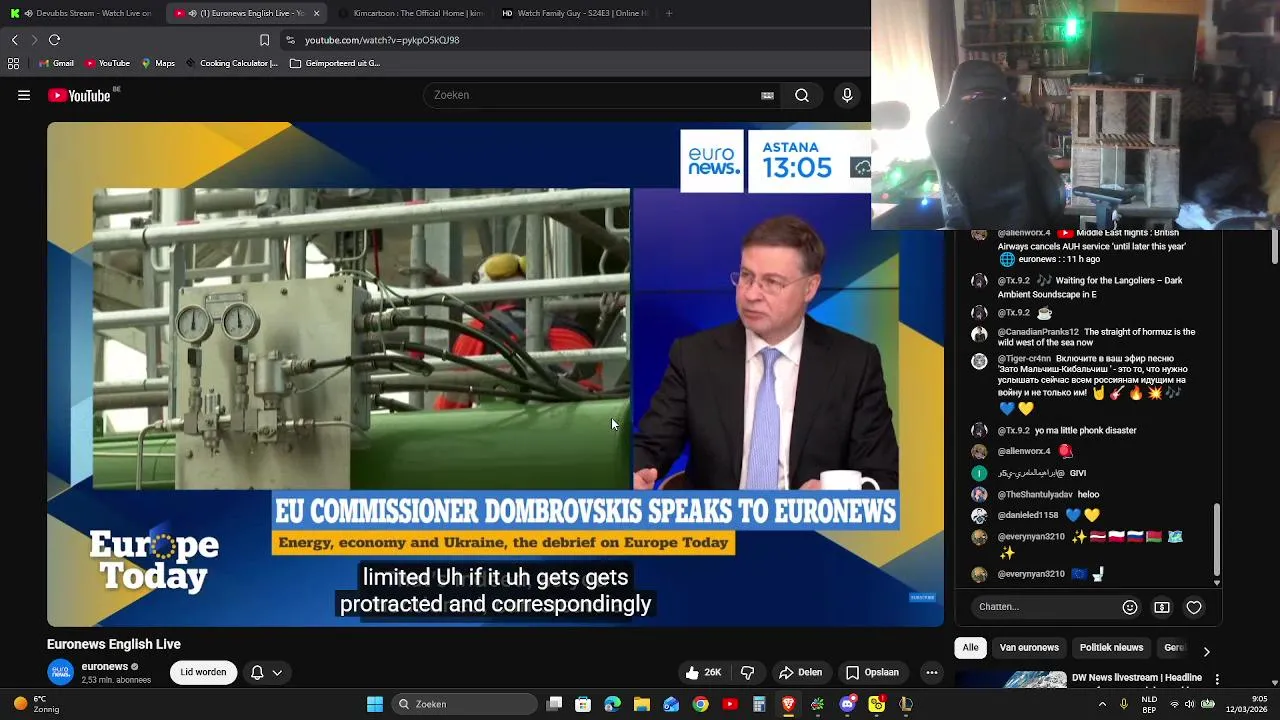1280x720 pixels.
Task: Click the live chat scrollbar
Action: (1217, 540)
